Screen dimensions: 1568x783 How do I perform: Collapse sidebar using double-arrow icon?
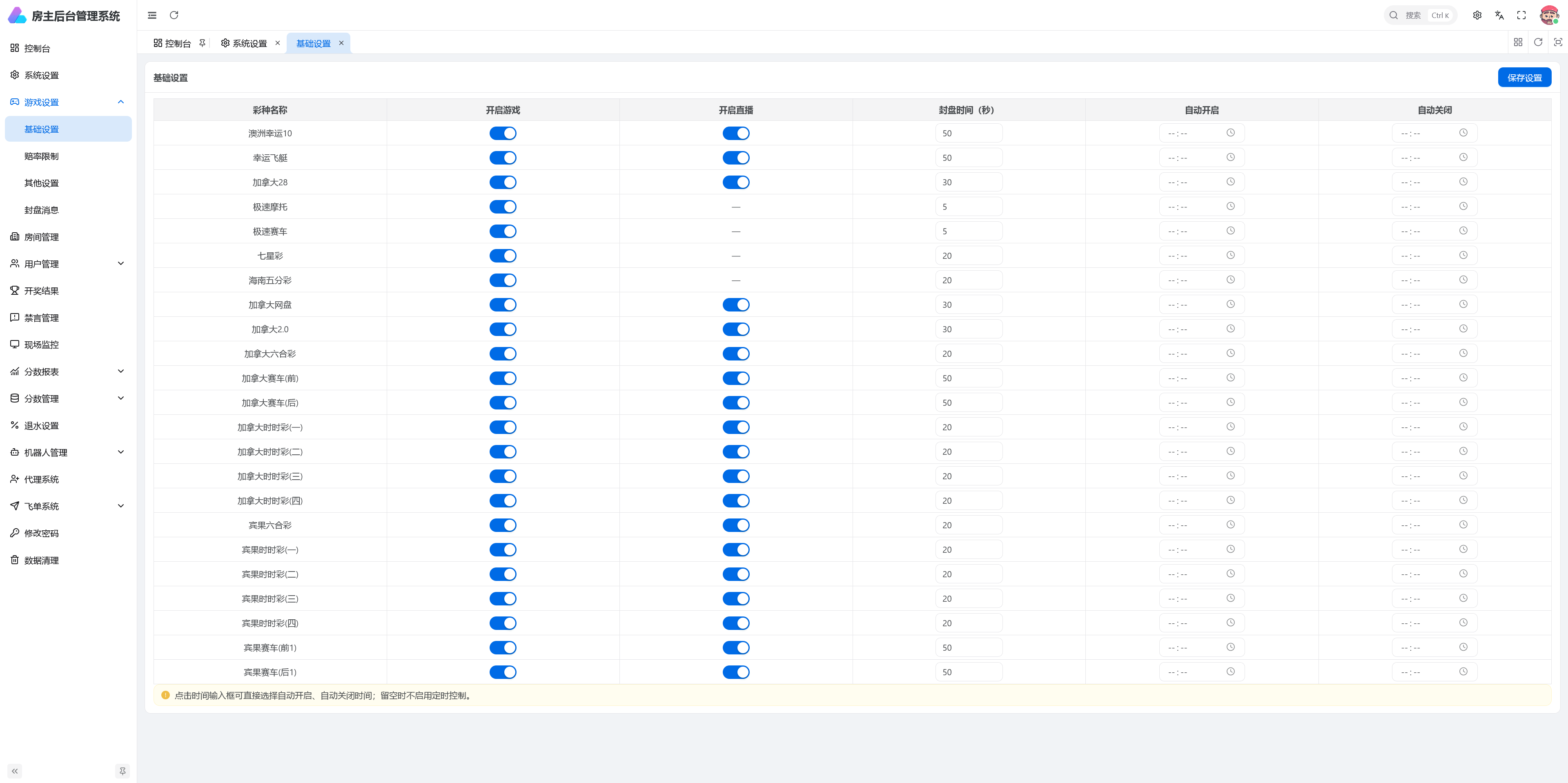point(15,771)
